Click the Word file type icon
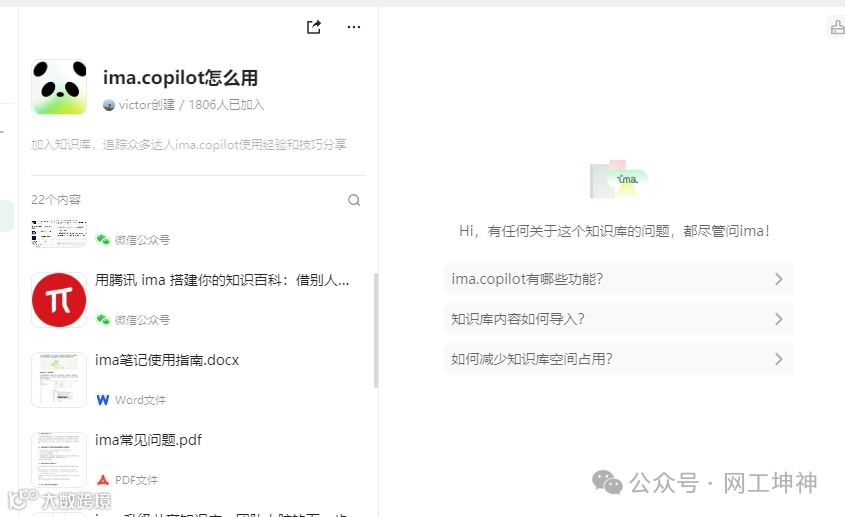The image size is (845, 517). [x=103, y=400]
